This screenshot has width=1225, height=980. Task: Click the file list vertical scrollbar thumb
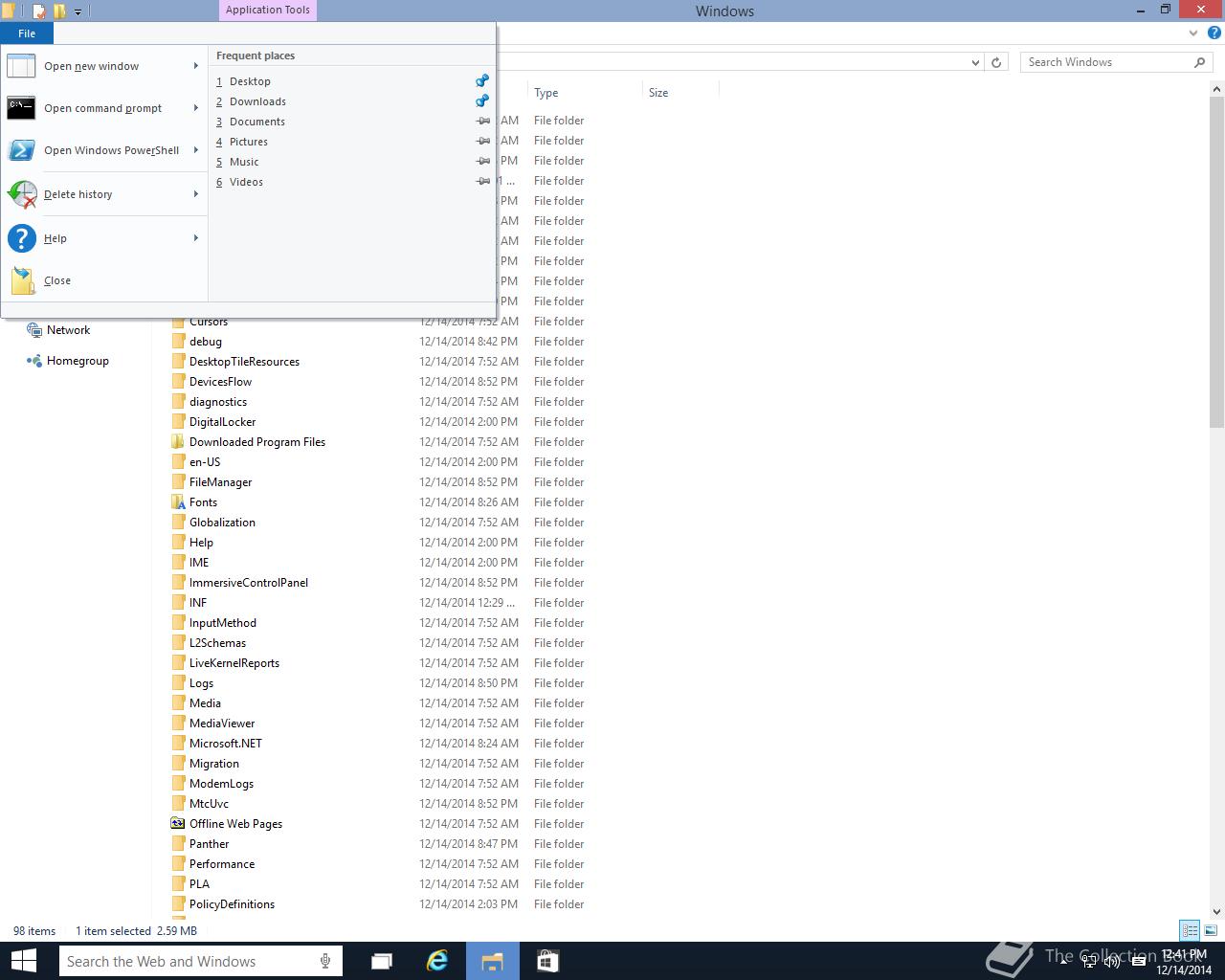(1217, 261)
